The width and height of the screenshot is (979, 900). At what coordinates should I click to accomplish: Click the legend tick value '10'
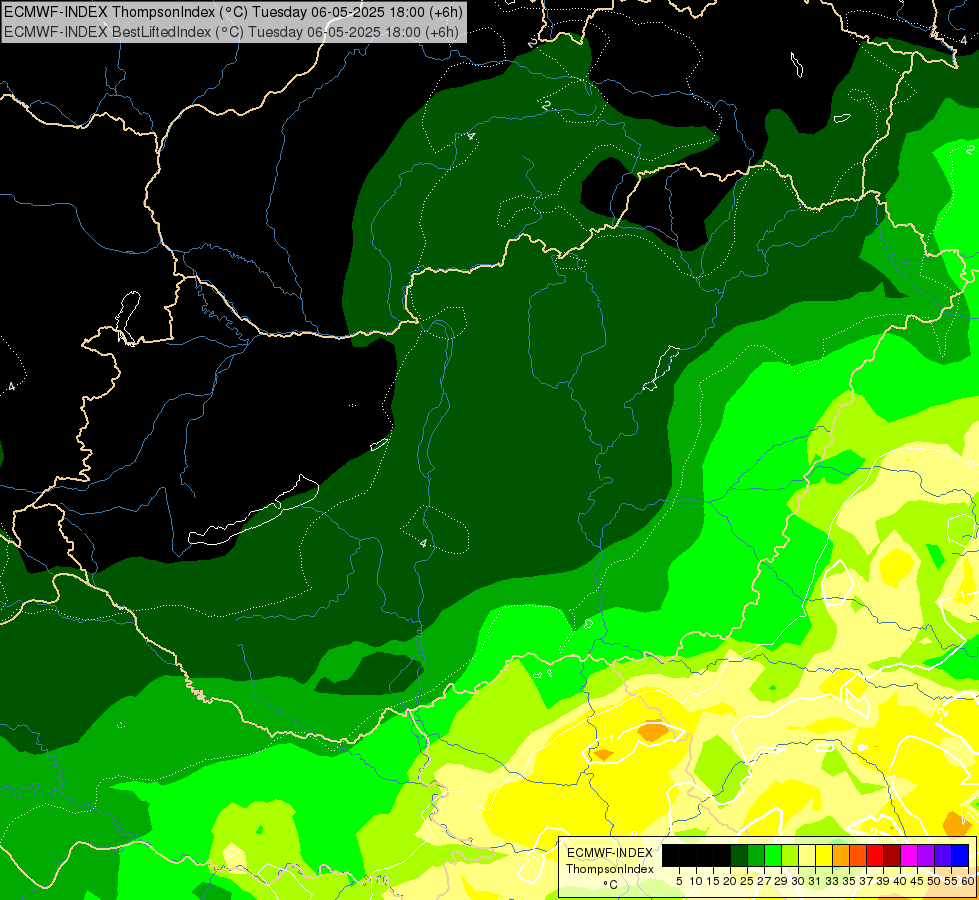pyautogui.click(x=696, y=881)
